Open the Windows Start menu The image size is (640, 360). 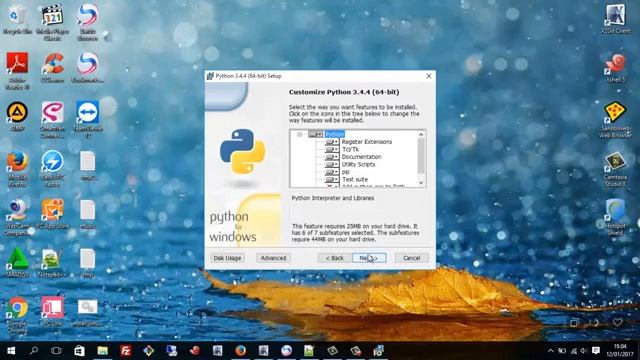pos(11,351)
